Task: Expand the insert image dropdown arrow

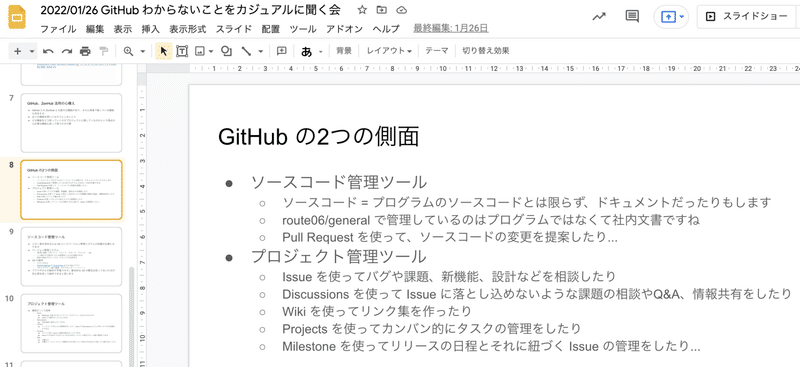Action: (211, 51)
